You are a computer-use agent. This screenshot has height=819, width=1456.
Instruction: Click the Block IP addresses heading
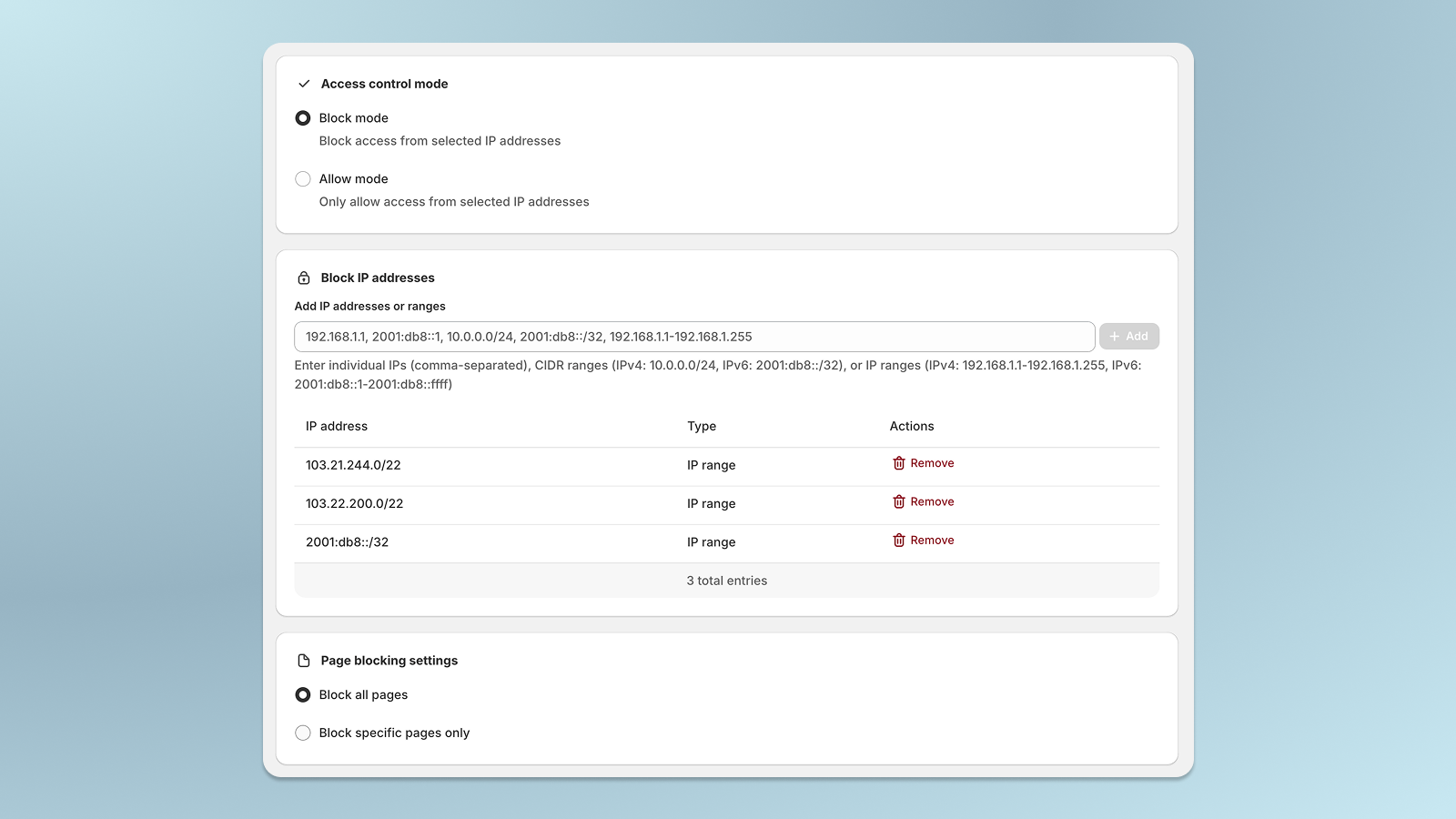click(x=378, y=278)
